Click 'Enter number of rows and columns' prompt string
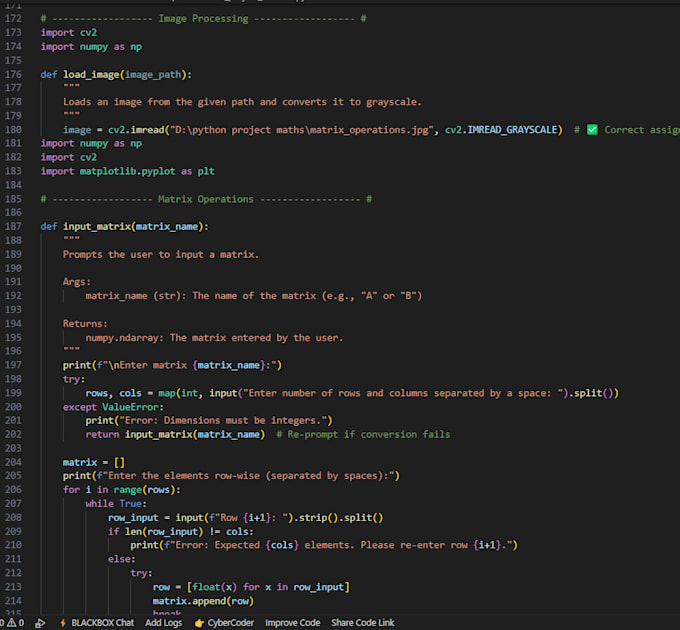The width and height of the screenshot is (680, 630). click(405, 393)
